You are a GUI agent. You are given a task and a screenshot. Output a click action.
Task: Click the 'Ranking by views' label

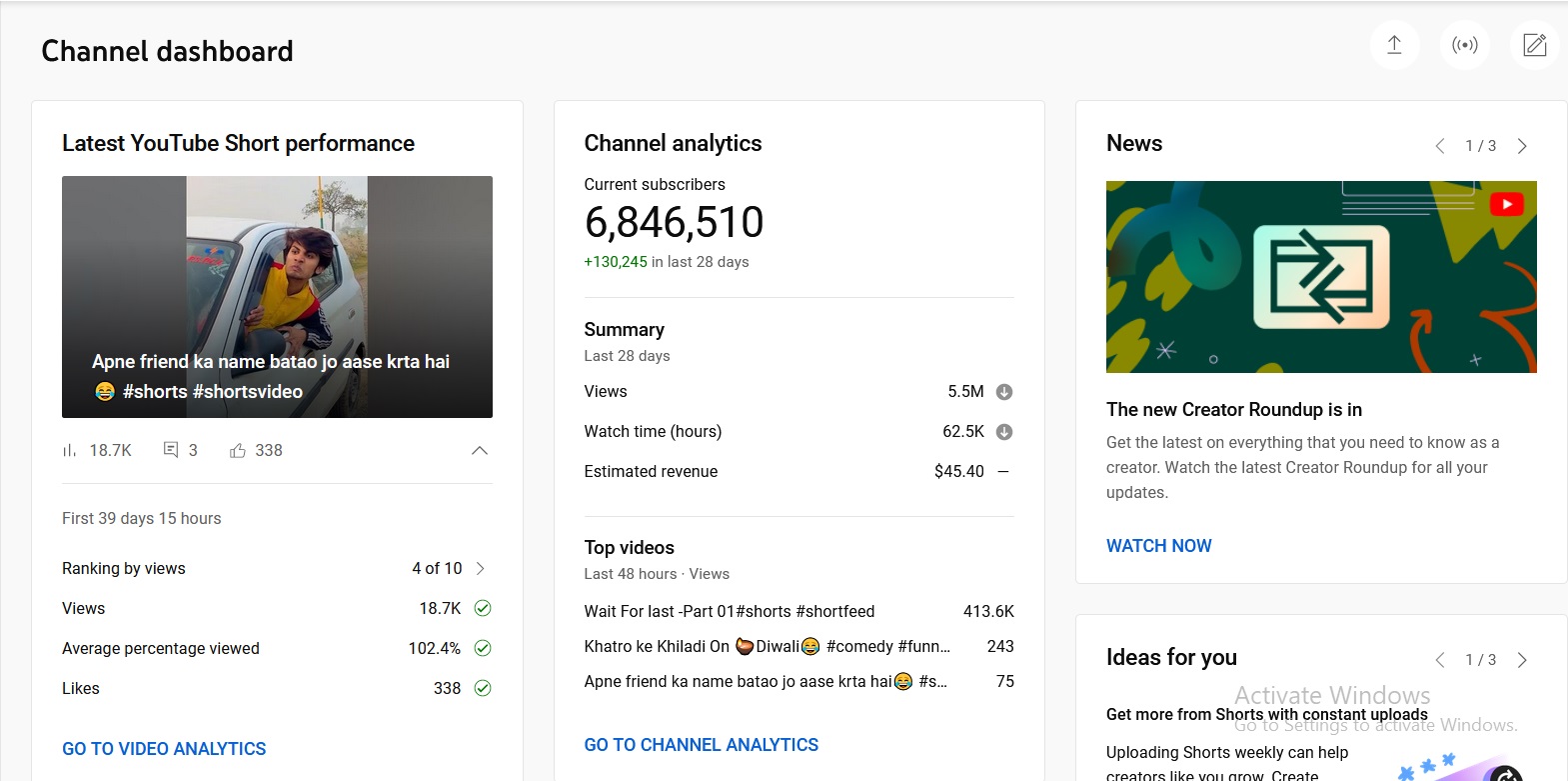pos(124,568)
